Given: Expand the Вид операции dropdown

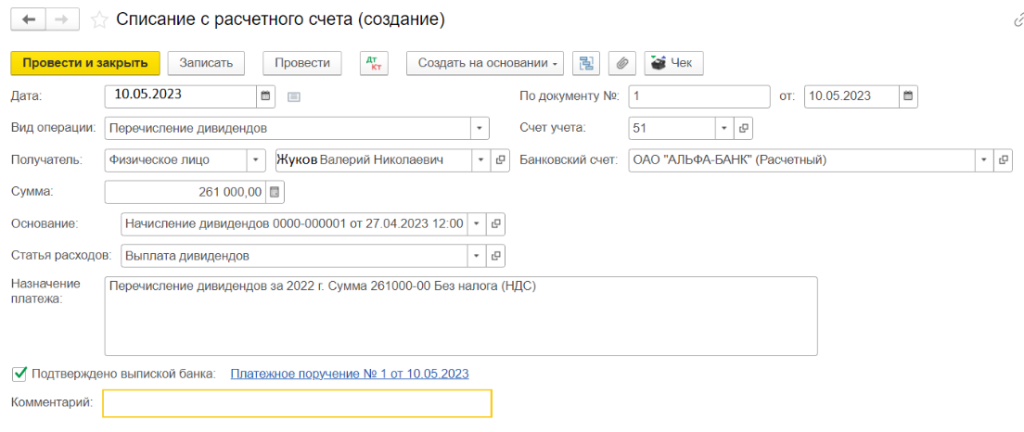Looking at the screenshot, I should tap(479, 128).
